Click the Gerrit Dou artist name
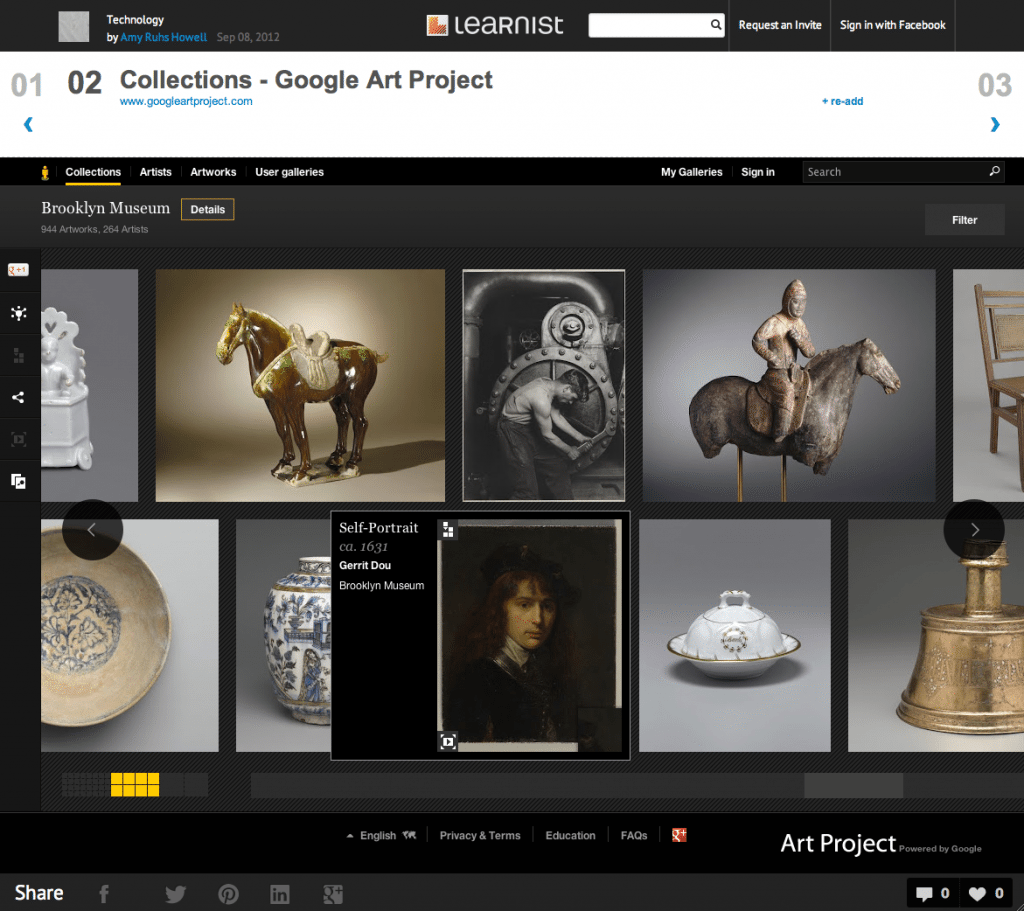 (365, 566)
